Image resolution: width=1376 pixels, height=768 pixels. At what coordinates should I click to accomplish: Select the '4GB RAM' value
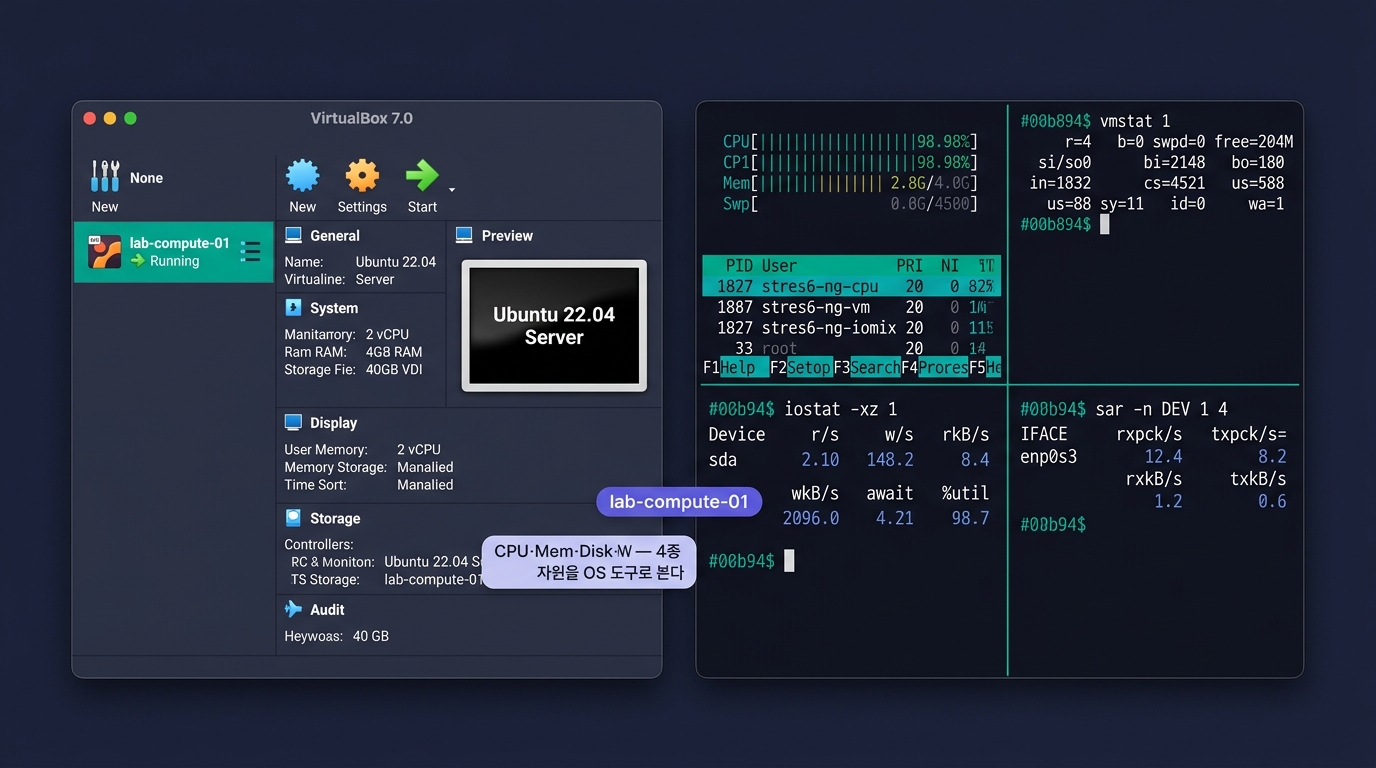[394, 352]
